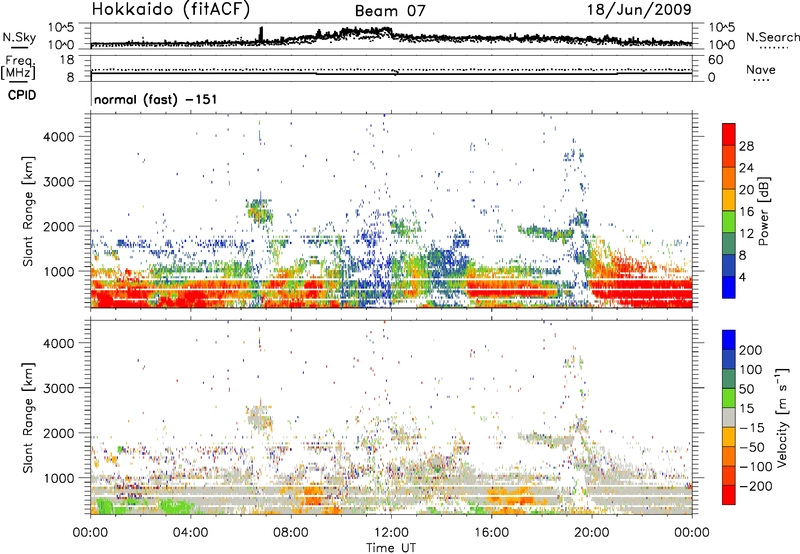Click the Slant Range [km] label of the power panel
This screenshot has height=554, width=800.
[28, 211]
